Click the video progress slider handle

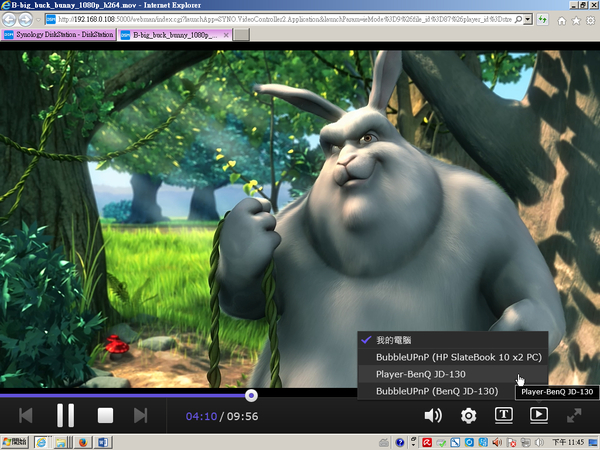point(251,395)
